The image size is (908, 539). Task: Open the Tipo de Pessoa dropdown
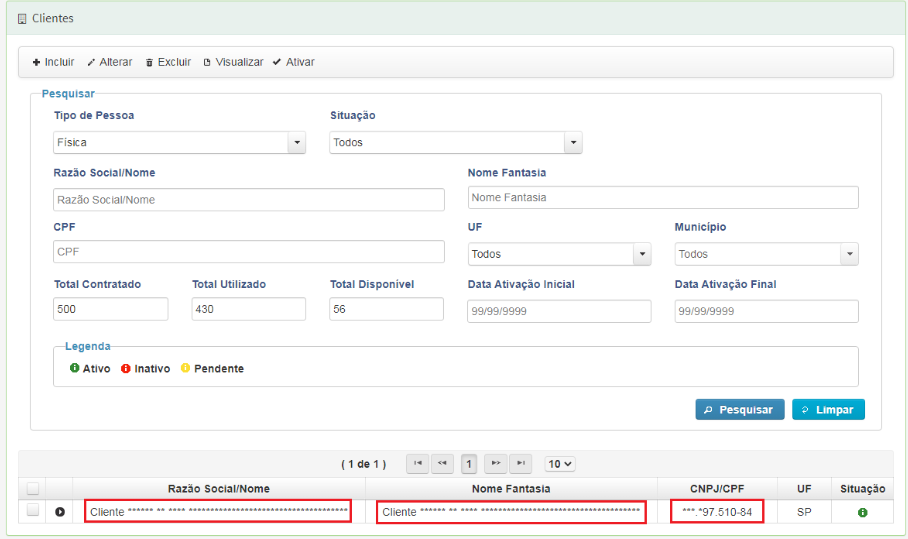[180, 142]
